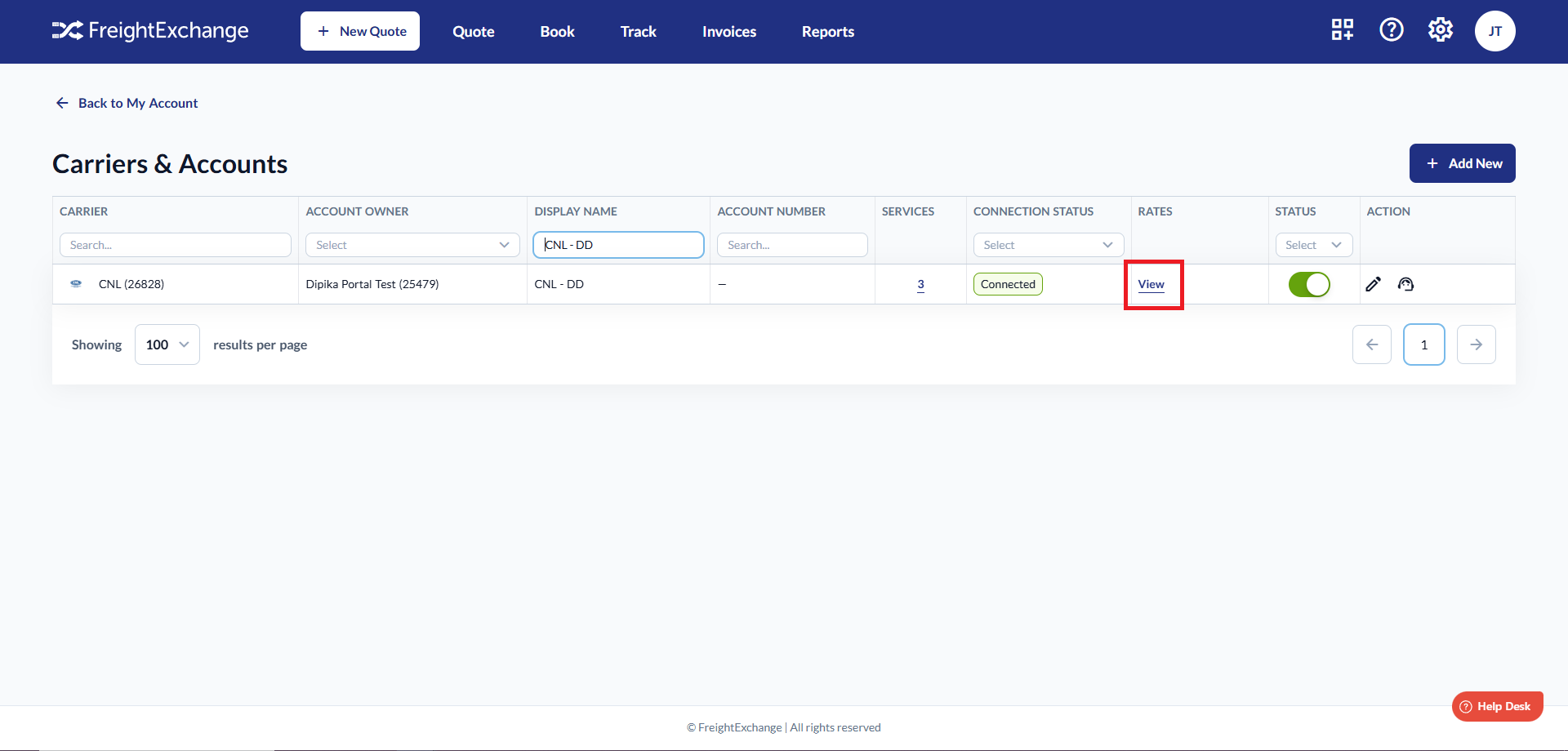Open the apps grid icon
This screenshot has width=1568, height=751.
pyautogui.click(x=1343, y=30)
